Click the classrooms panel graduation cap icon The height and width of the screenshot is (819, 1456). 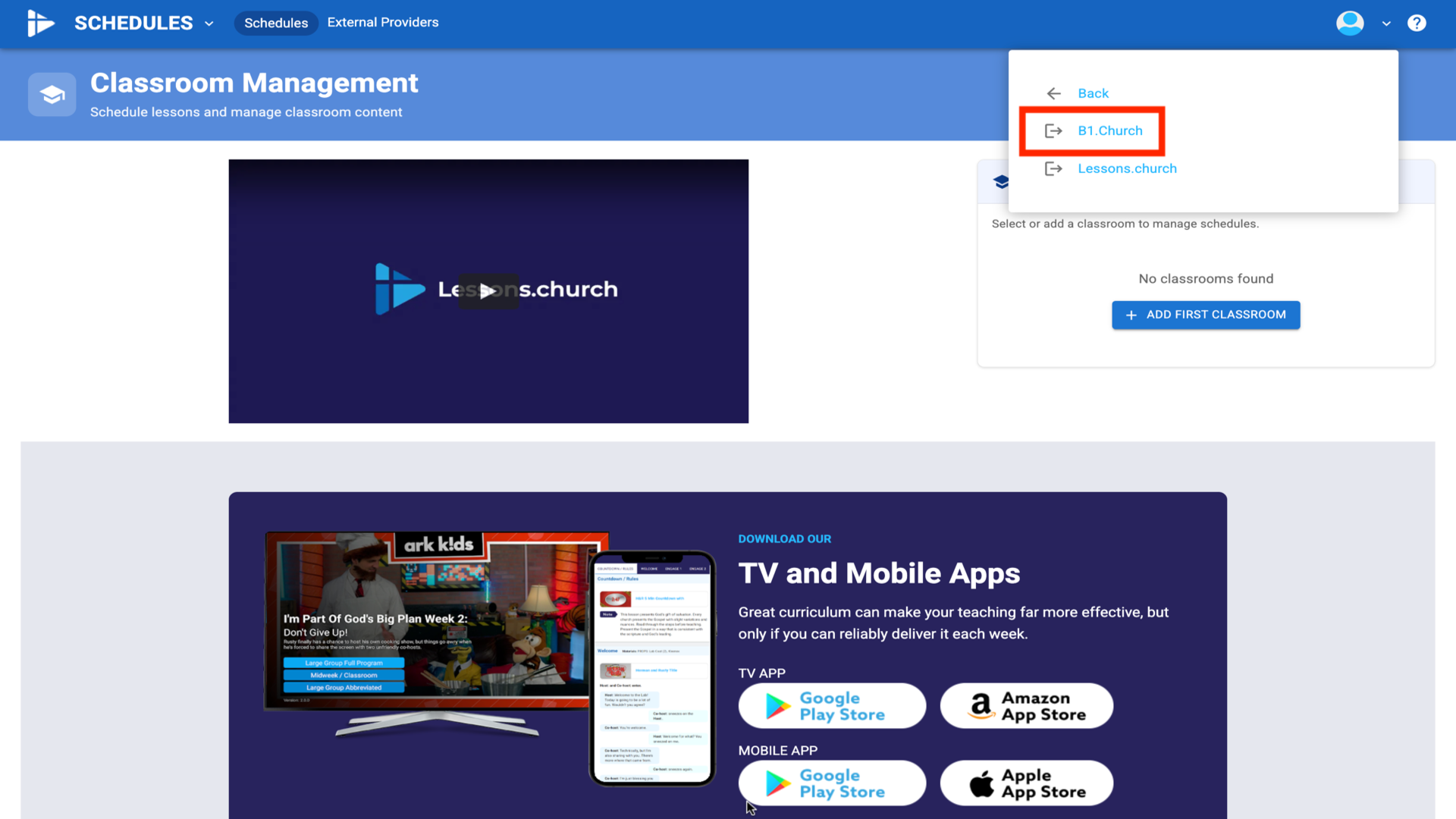pyautogui.click(x=1001, y=182)
